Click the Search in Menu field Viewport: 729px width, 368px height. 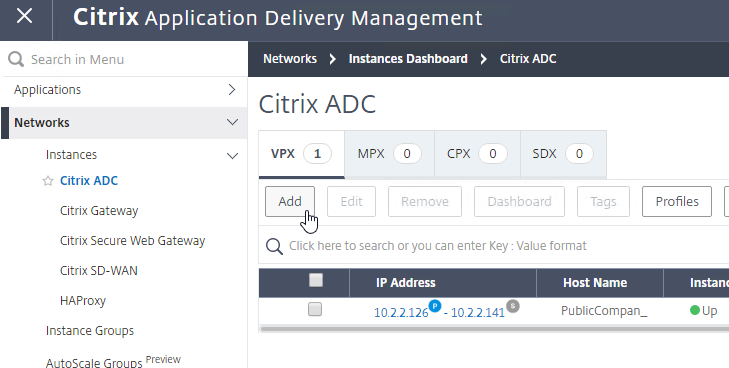point(124,59)
